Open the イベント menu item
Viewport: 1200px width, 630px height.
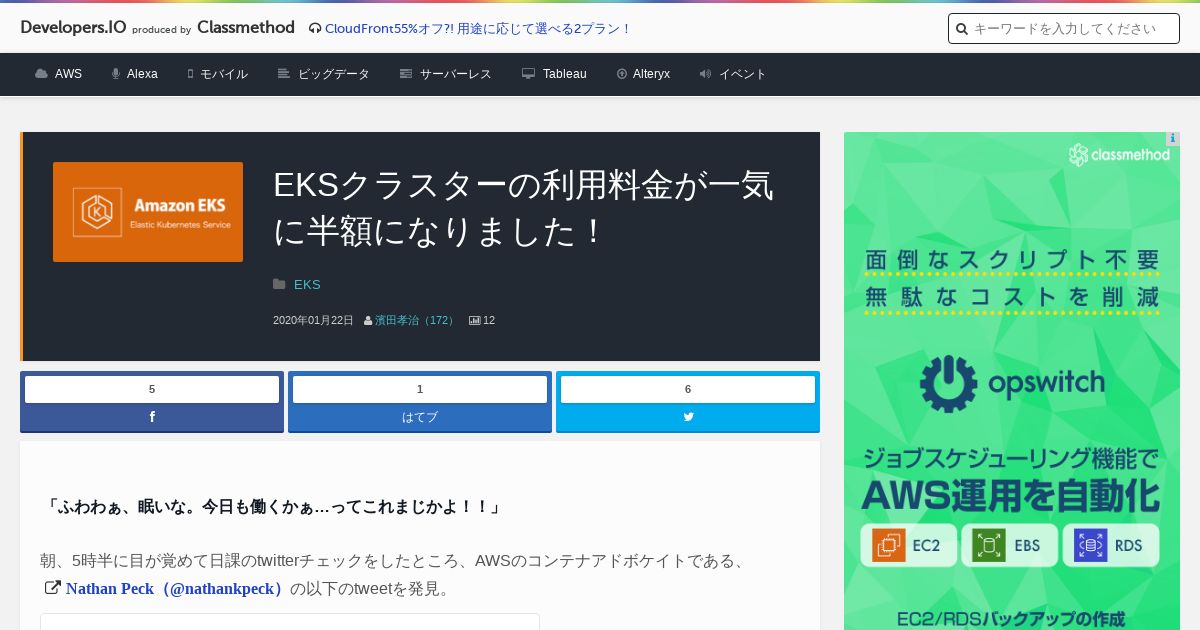pyautogui.click(x=743, y=74)
